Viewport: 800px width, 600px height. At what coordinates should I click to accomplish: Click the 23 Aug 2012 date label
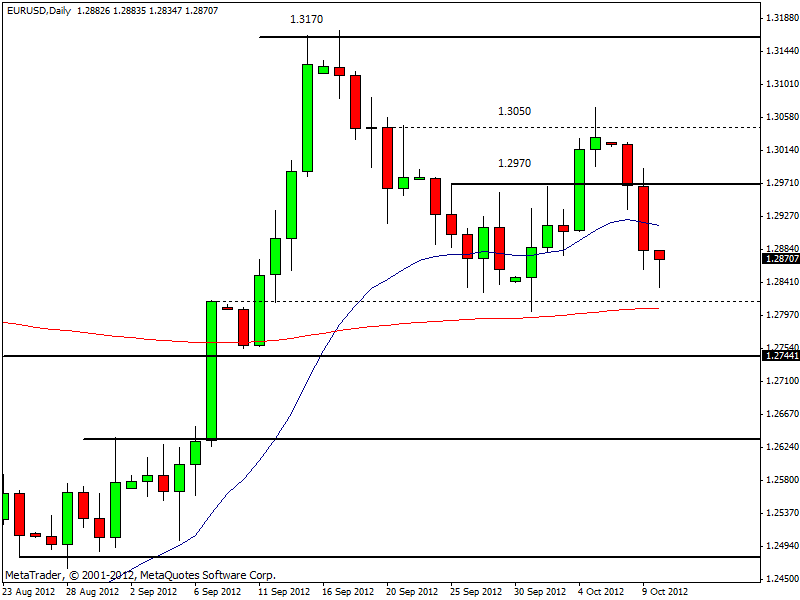click(x=30, y=591)
